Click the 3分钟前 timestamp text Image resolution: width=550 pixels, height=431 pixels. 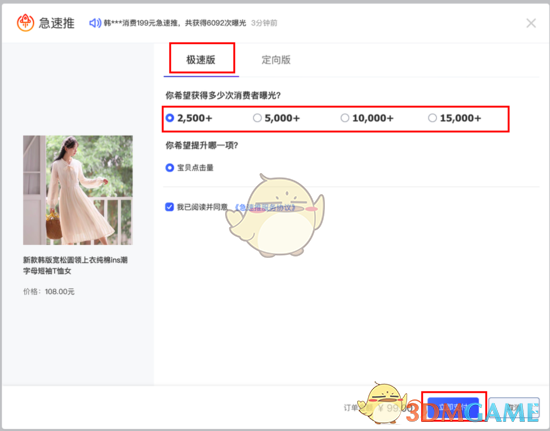[264, 23]
